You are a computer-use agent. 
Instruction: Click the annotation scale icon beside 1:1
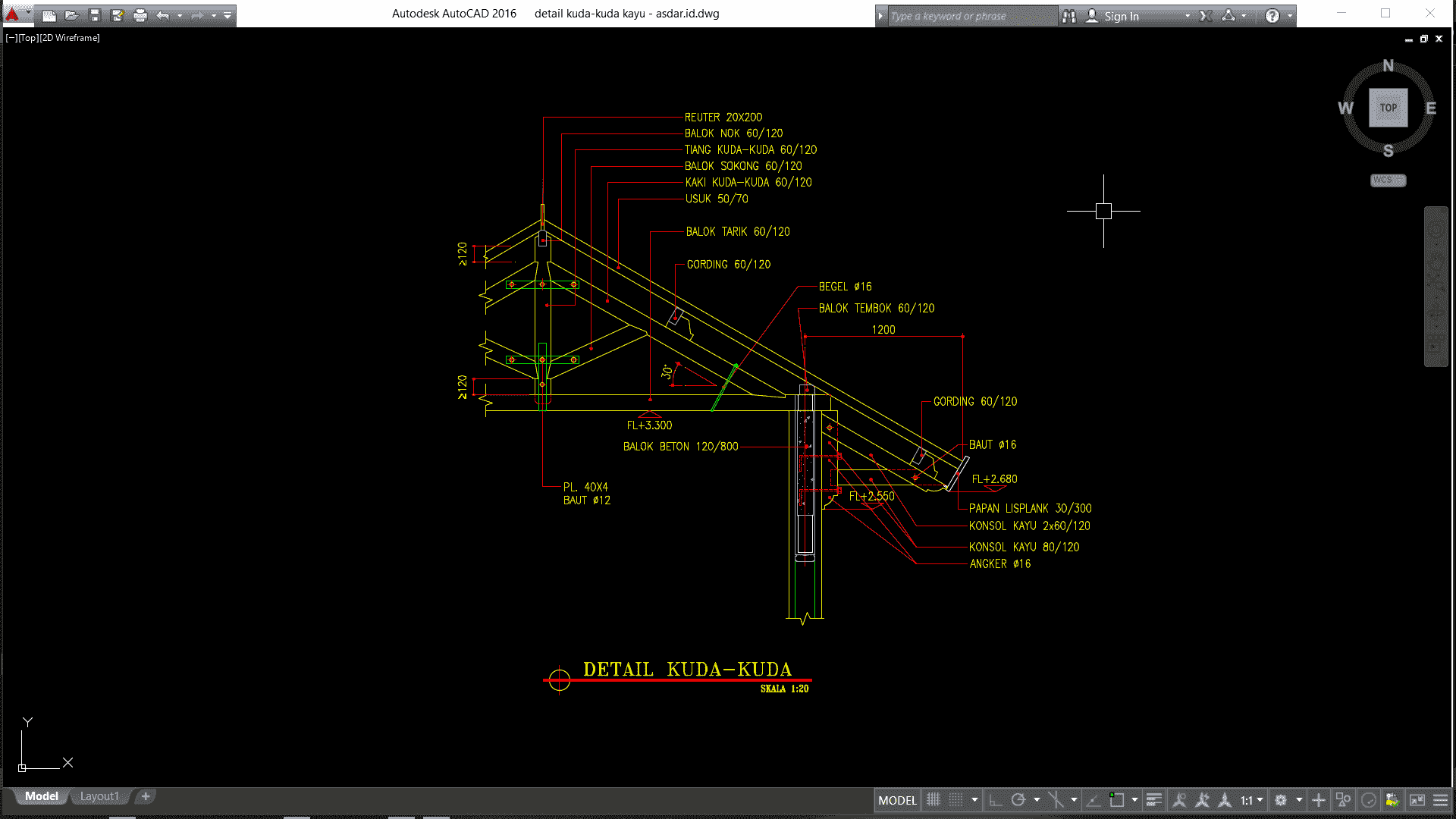point(1225,800)
